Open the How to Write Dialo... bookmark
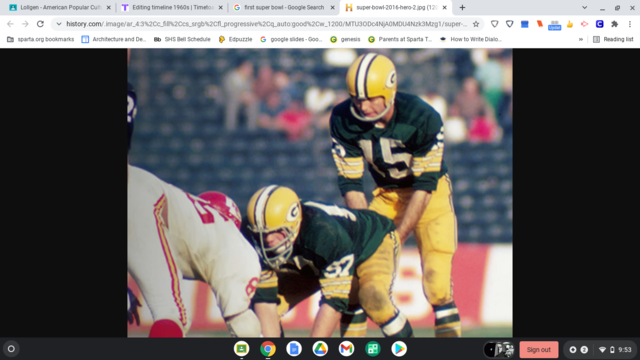 point(470,39)
